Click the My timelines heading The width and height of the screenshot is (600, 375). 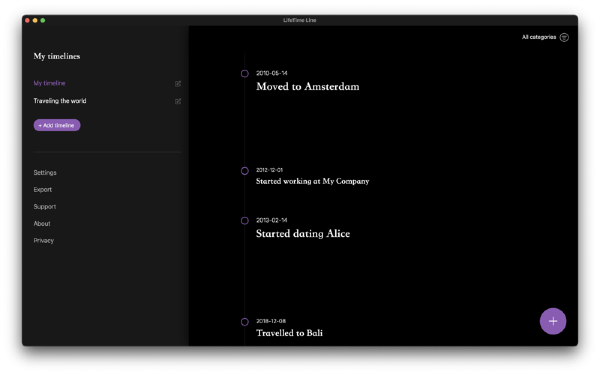click(x=57, y=56)
